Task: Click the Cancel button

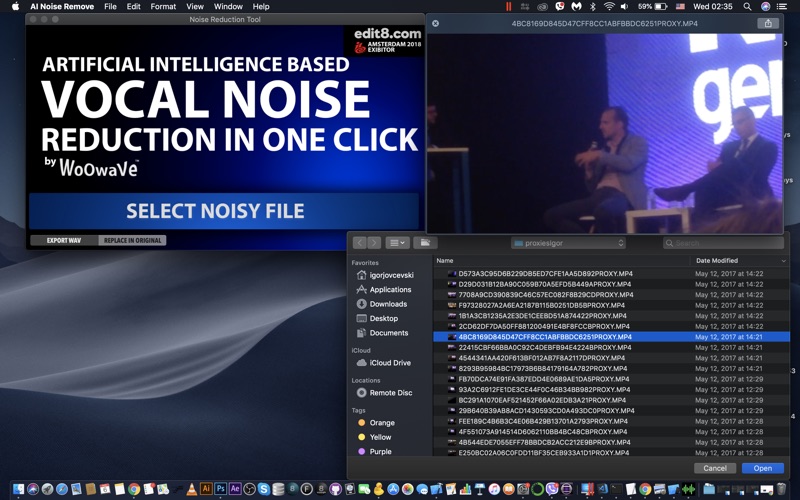Action: point(714,468)
